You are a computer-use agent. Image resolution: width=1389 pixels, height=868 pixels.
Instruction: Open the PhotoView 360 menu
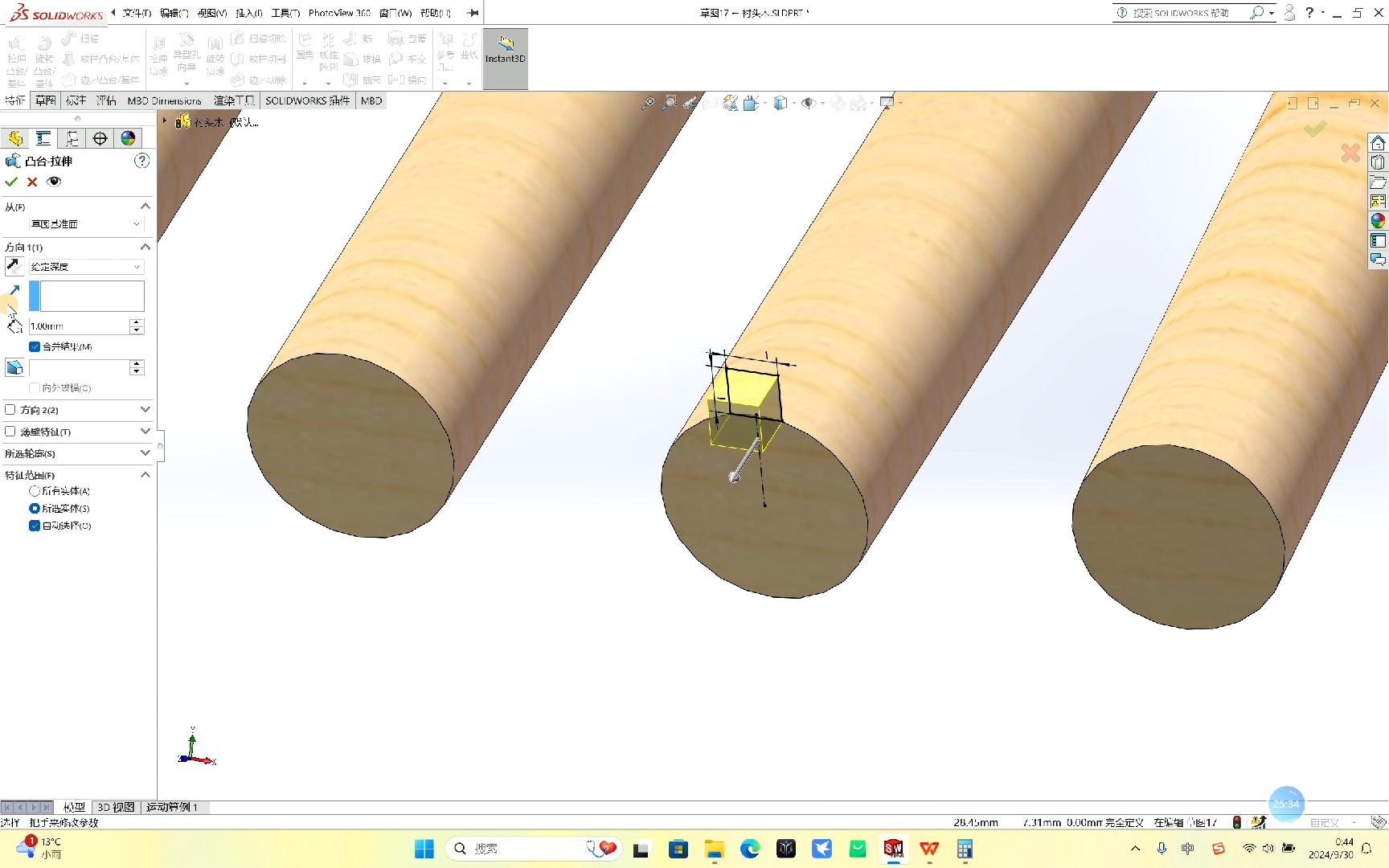tap(339, 13)
